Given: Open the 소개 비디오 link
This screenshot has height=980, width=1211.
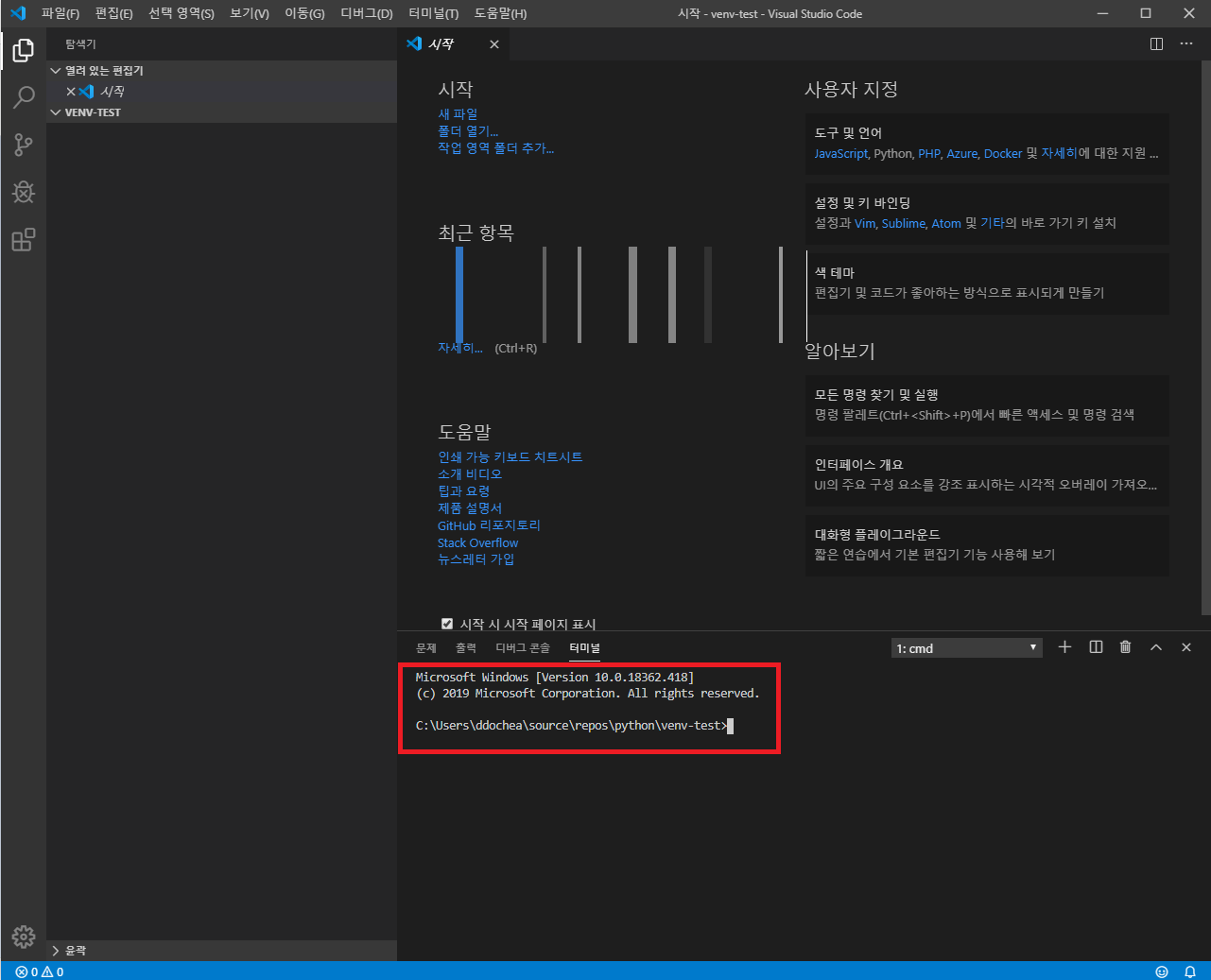Looking at the screenshot, I should pos(470,474).
